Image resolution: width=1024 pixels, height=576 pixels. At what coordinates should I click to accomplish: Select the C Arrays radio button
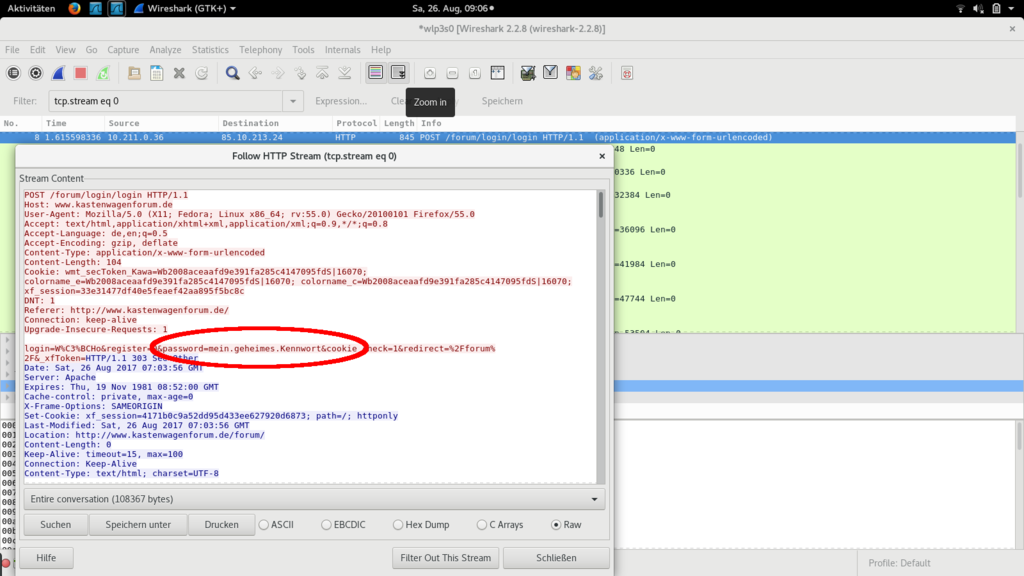[500, 524]
